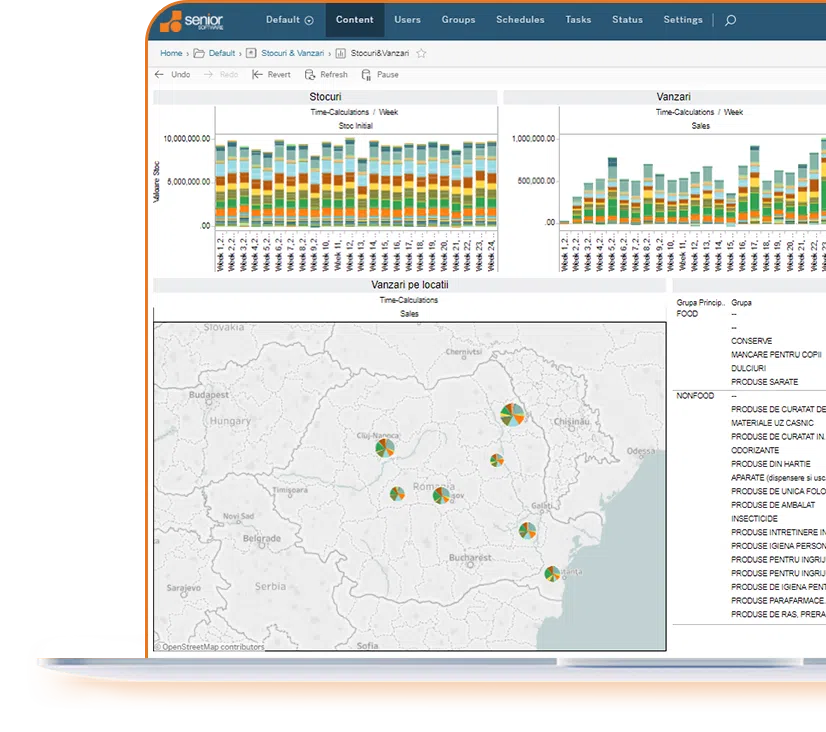The height and width of the screenshot is (732, 826).
Task: Select the NONFOOD group label
Action: click(694, 396)
